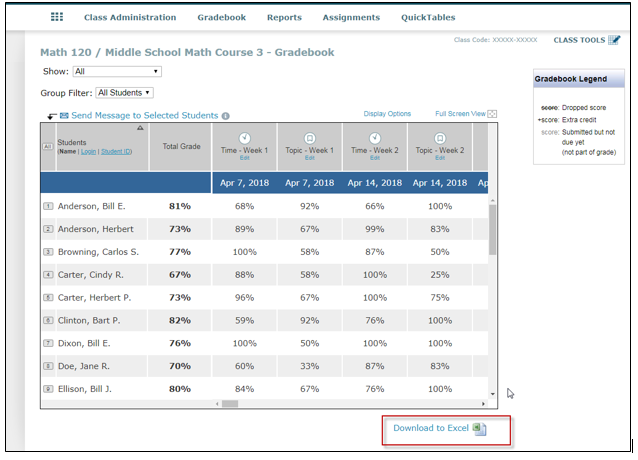Select student row 1 Anderson, Bill E.
638x460 pixels.
[47, 206]
